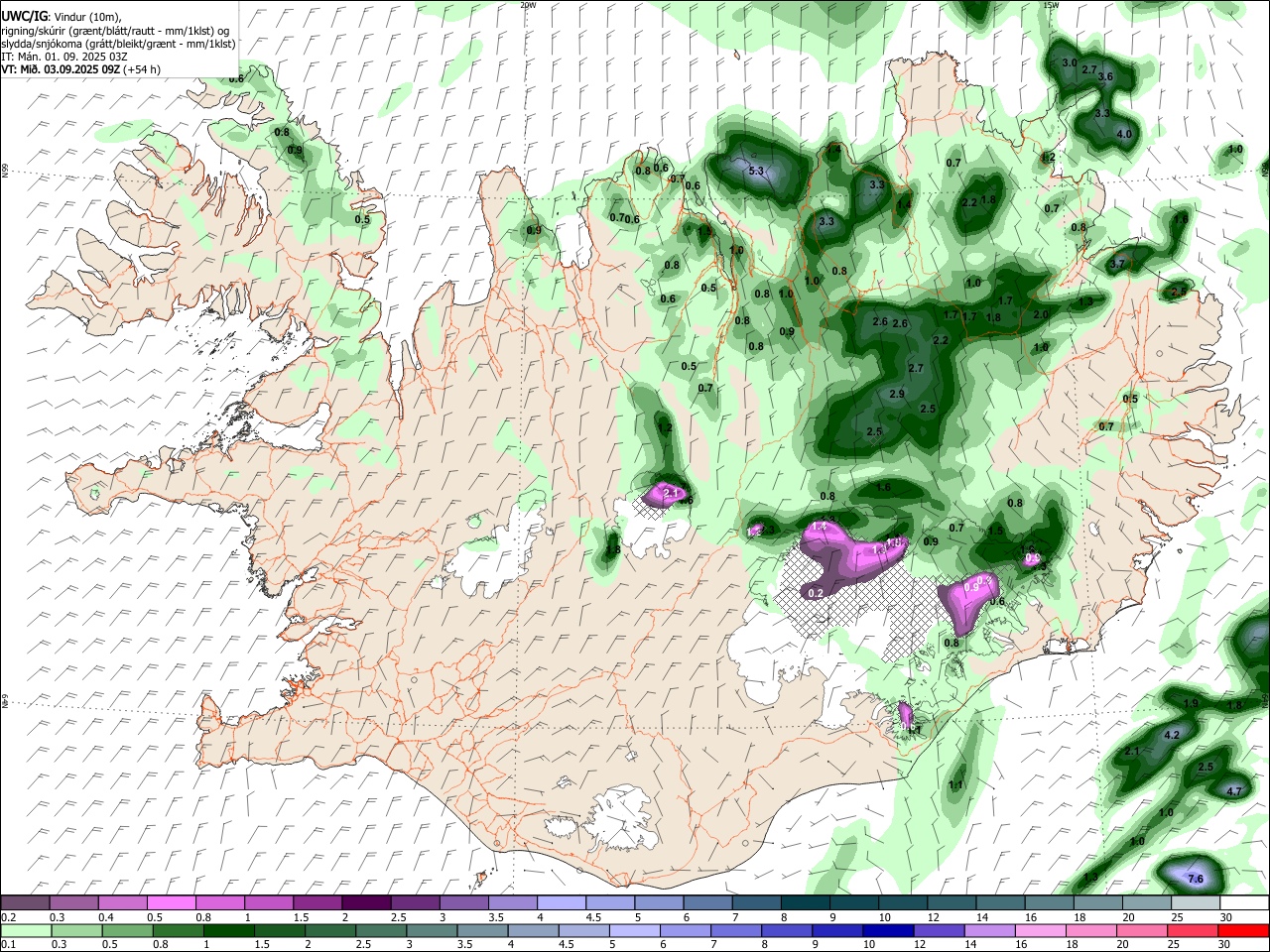Click the UWC/IG title text
The image size is (1270, 952).
pyautogui.click(x=24, y=17)
